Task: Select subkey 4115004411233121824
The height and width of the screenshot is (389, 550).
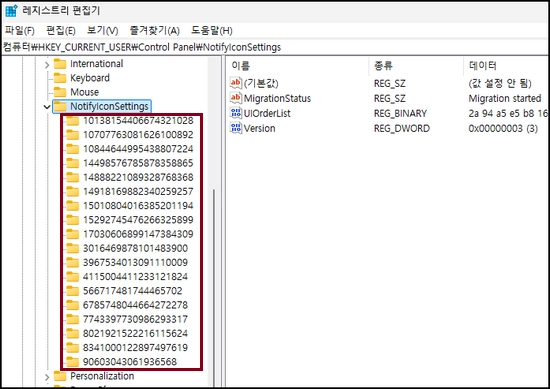Action: coord(135,277)
